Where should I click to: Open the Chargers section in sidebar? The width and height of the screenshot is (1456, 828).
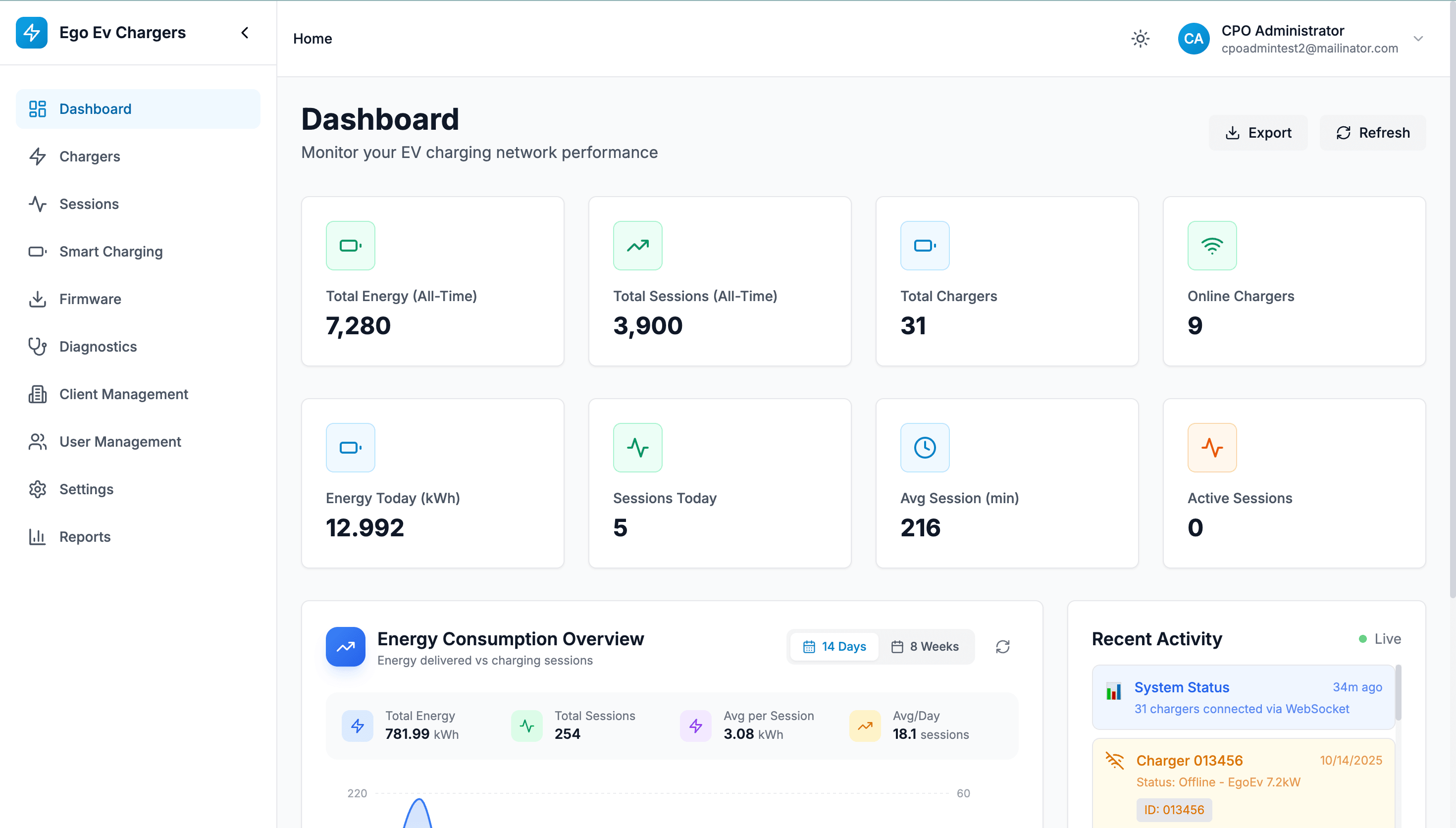point(89,156)
